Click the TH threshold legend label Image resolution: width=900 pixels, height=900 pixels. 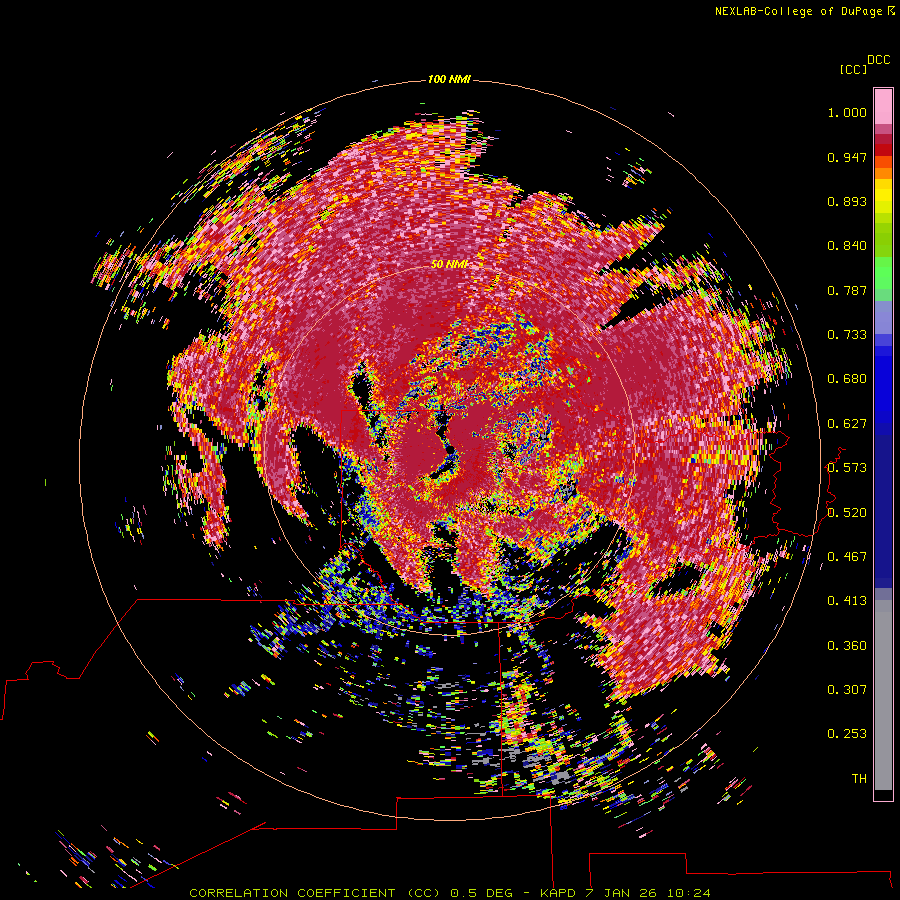coord(859,779)
